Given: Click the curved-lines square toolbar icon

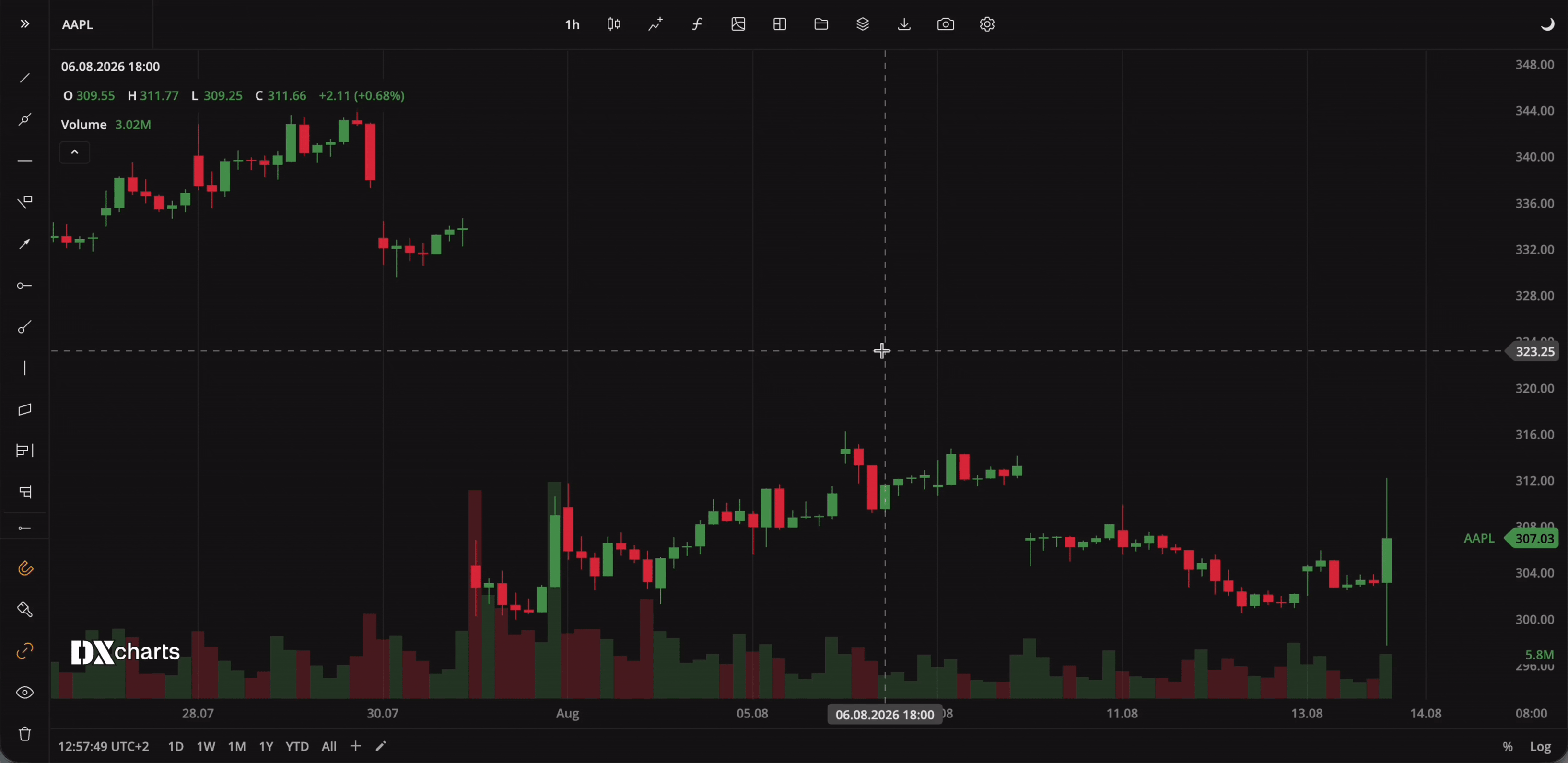Looking at the screenshot, I should (x=738, y=24).
